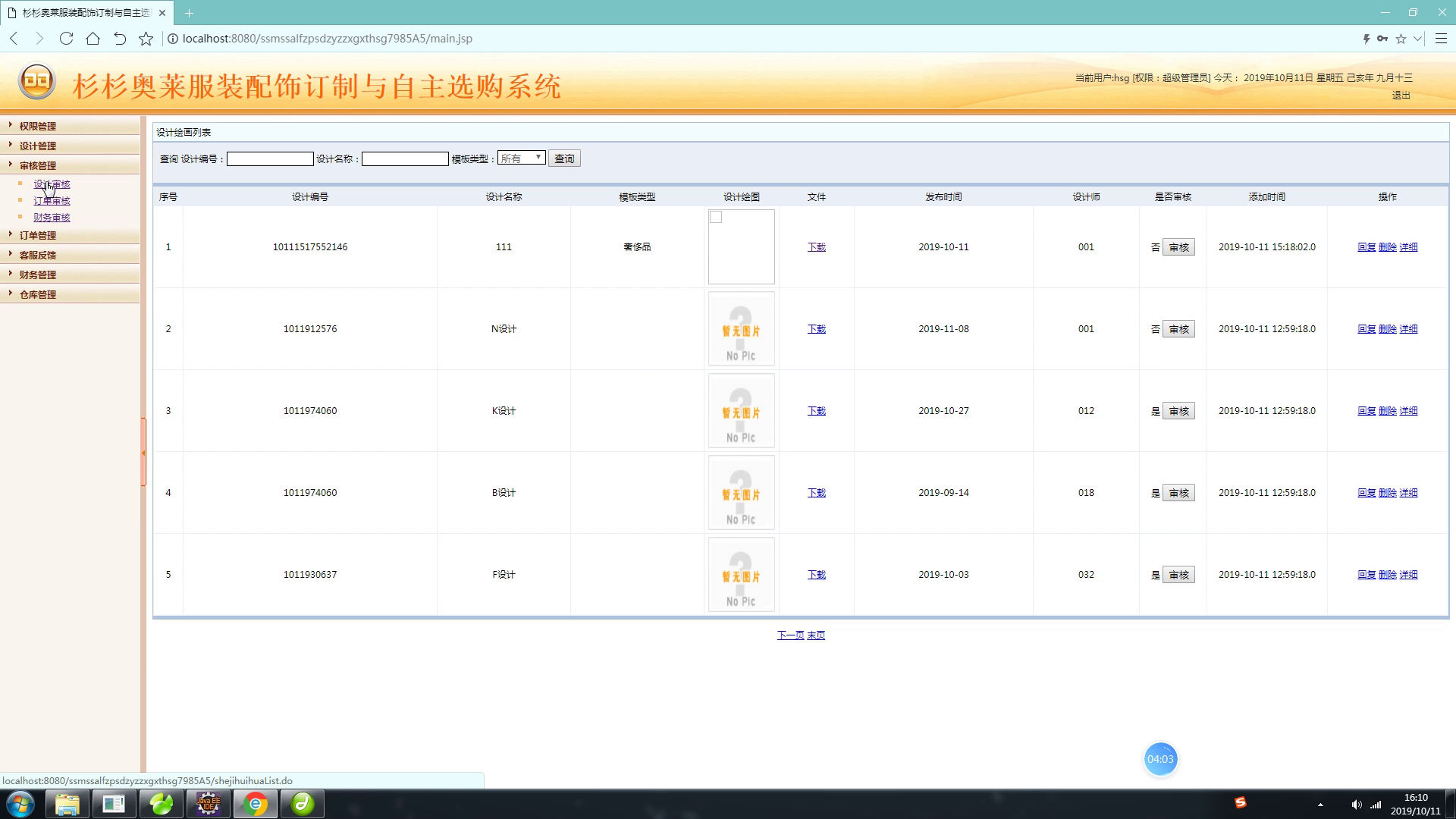Click the No Pic thumbnail for F设计
Screen dimensions: 1456x819
click(x=742, y=575)
